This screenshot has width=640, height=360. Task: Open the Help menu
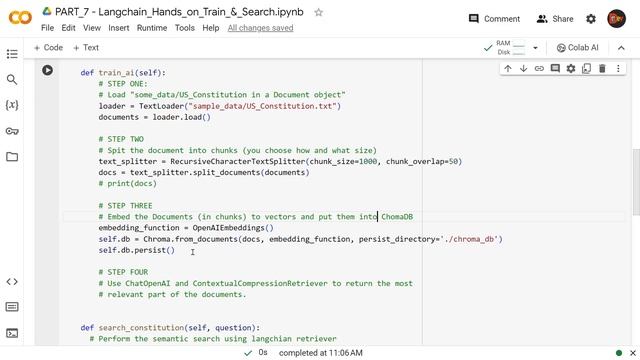click(211, 28)
